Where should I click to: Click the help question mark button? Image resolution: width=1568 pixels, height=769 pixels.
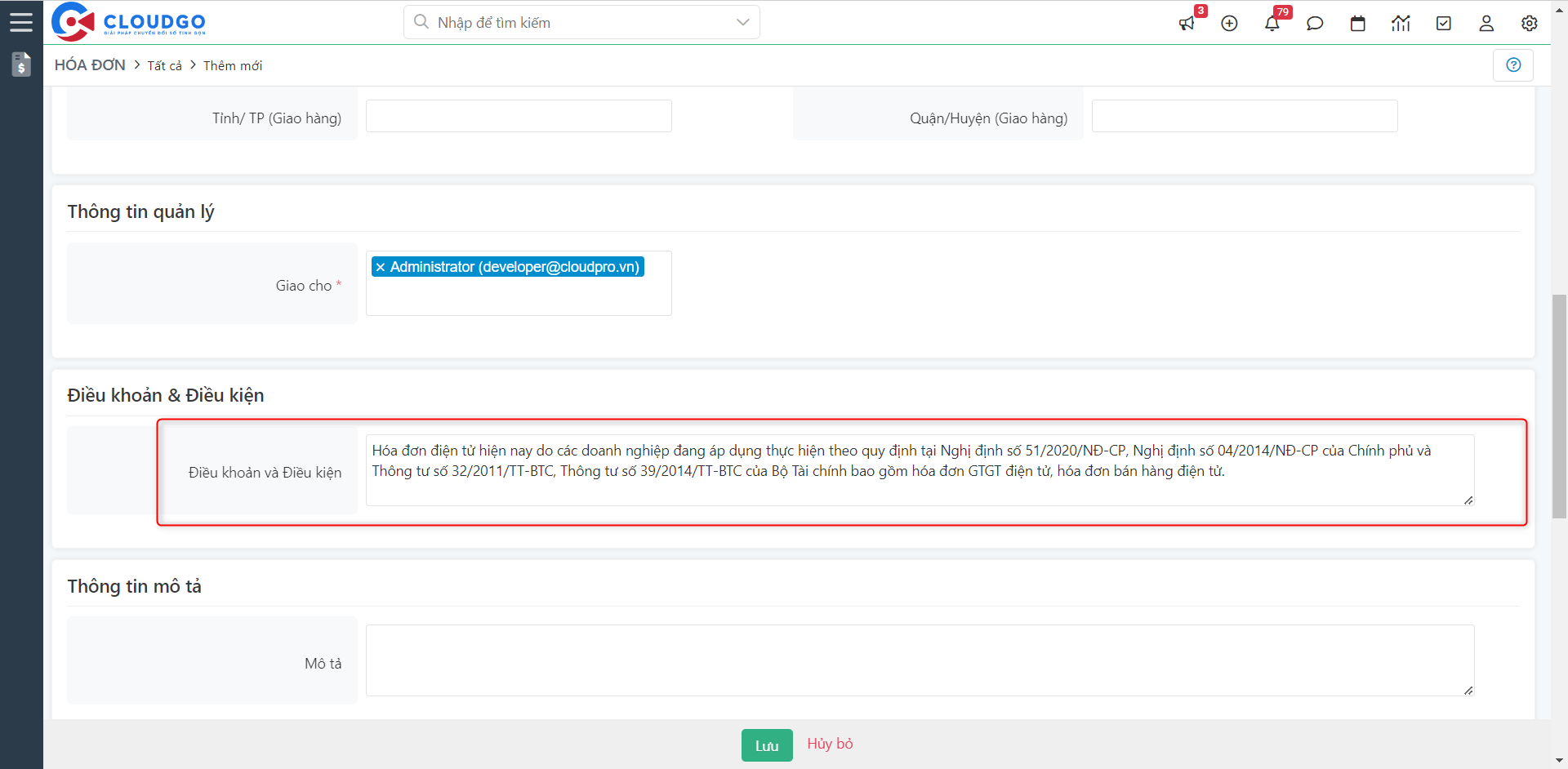pos(1513,65)
